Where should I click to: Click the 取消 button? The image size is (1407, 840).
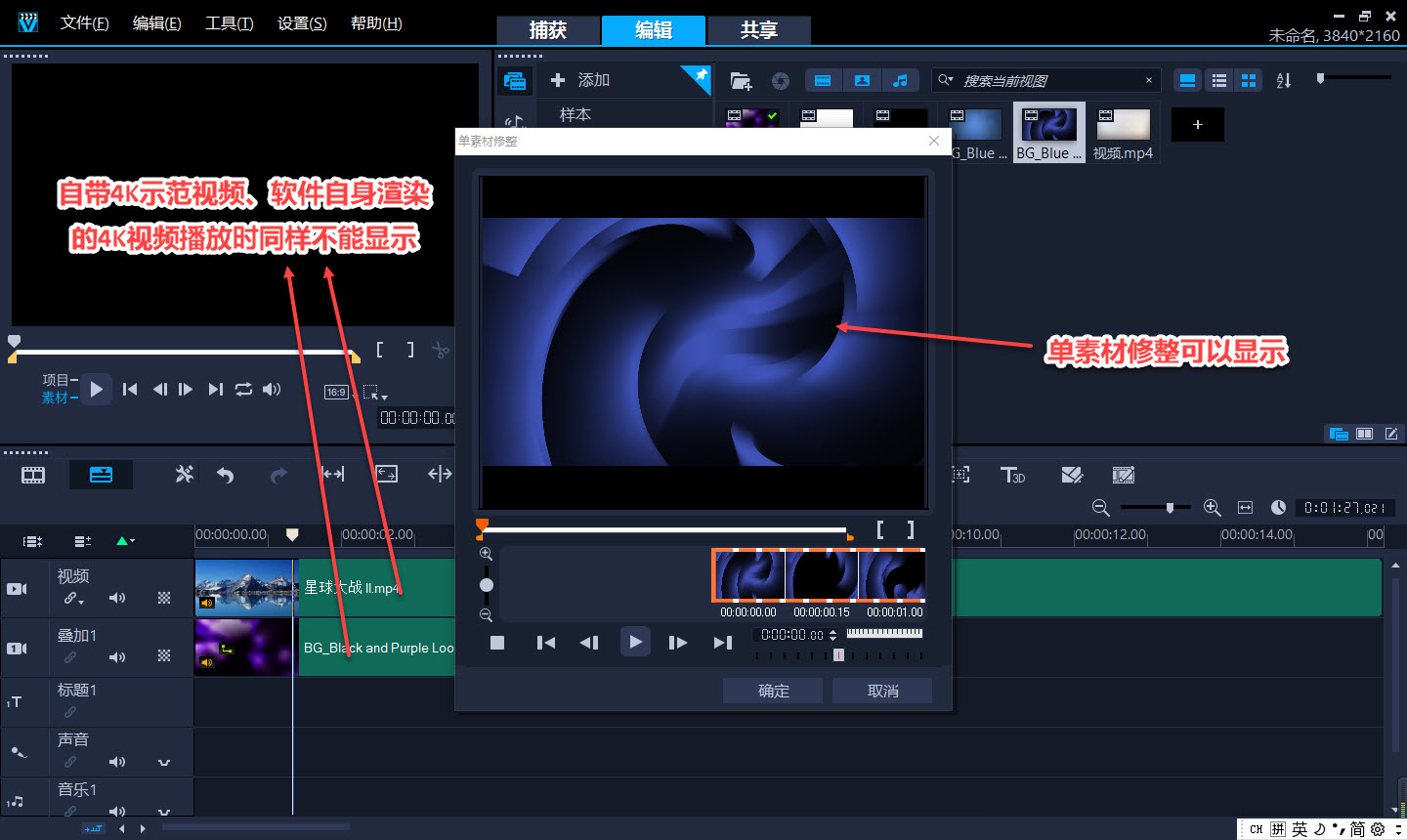coord(882,691)
